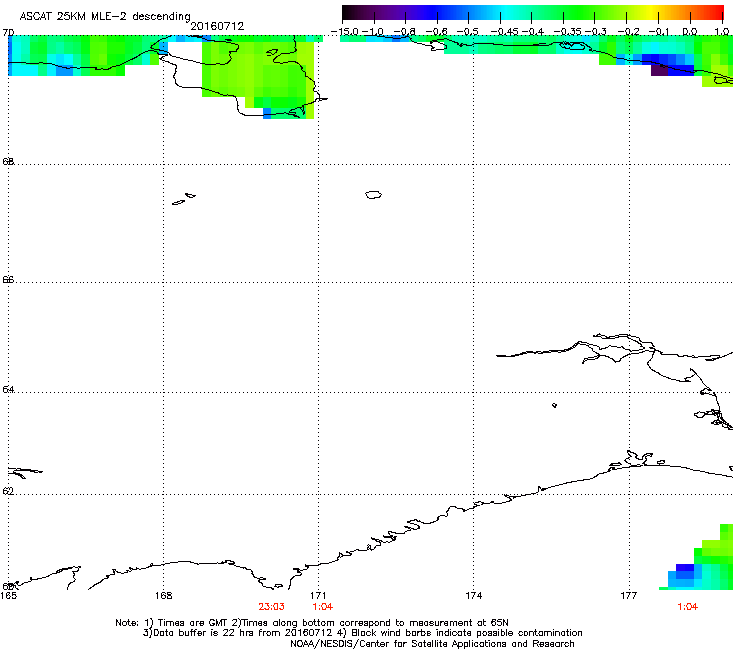Click the red 1:04 time below longitude 177
Screen dimensions: 740x650
coord(688,607)
